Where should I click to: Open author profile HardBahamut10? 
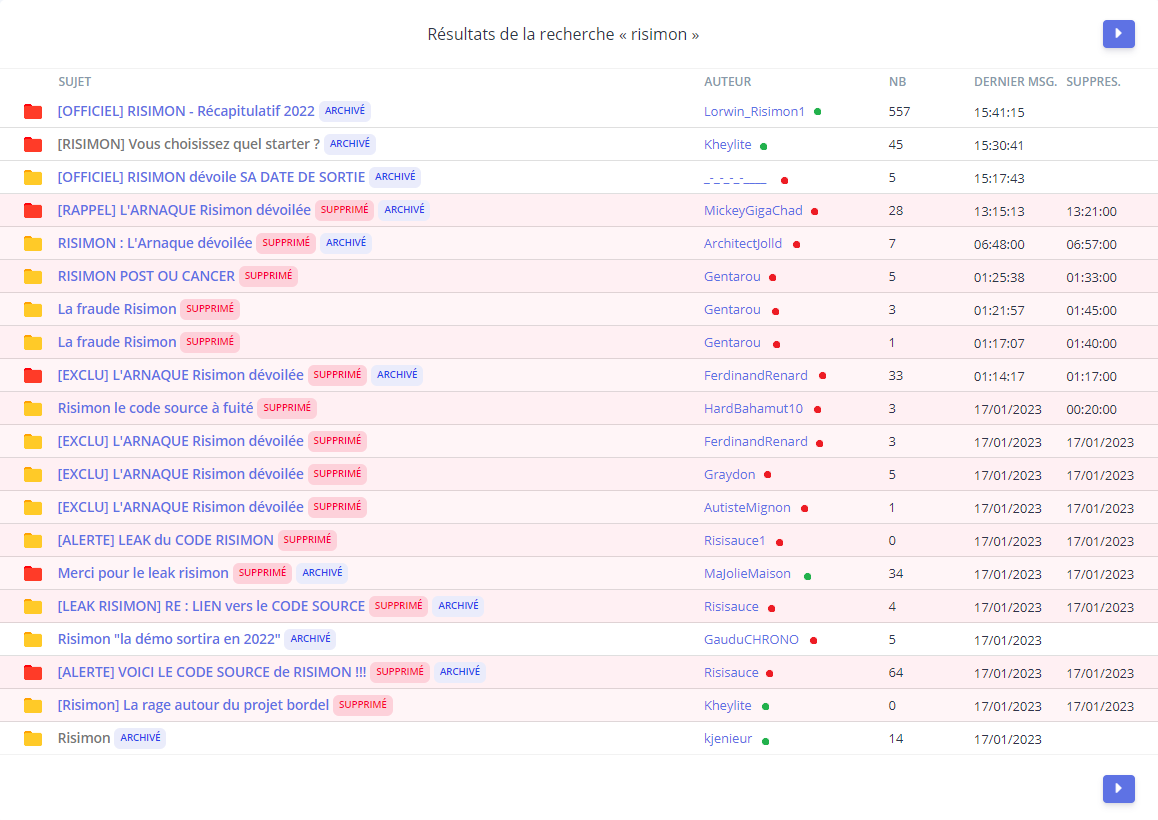753,409
